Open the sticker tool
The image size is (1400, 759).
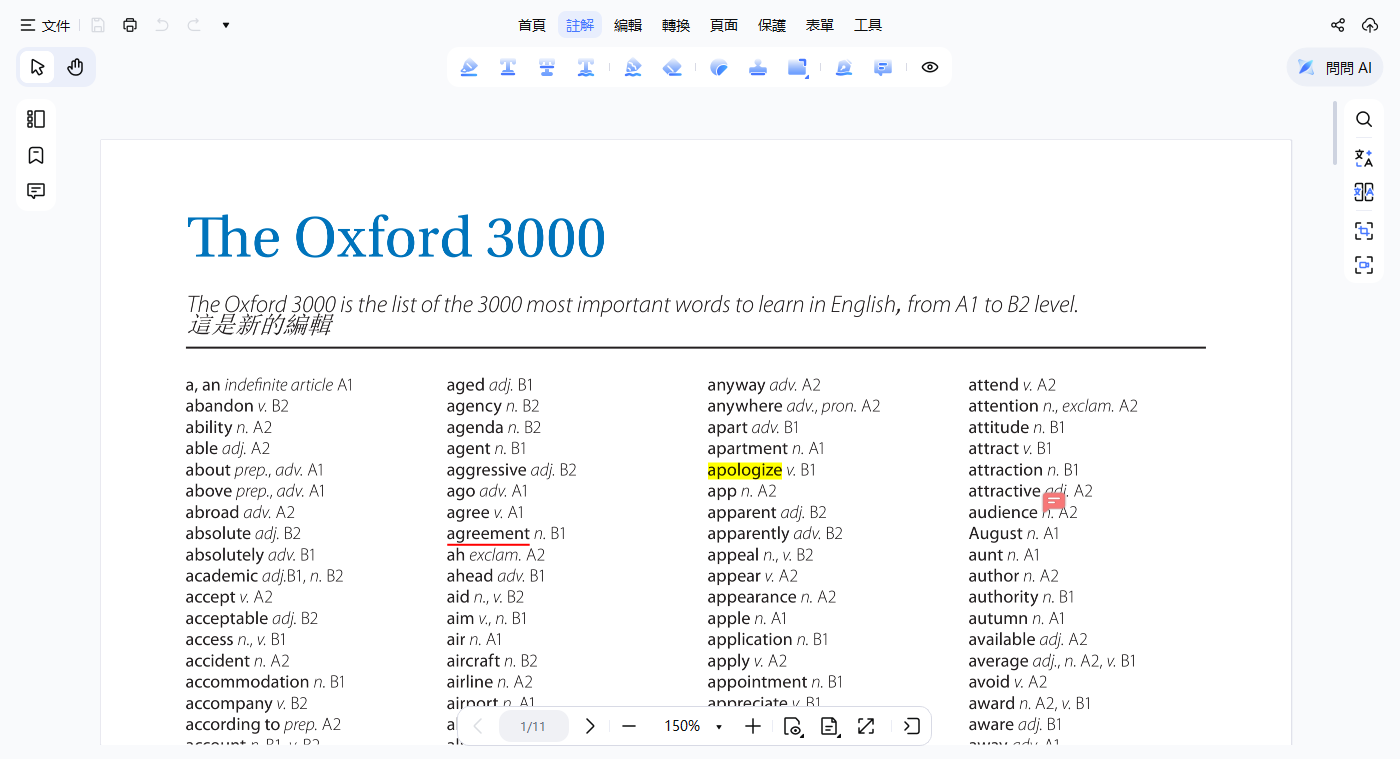[719, 67]
